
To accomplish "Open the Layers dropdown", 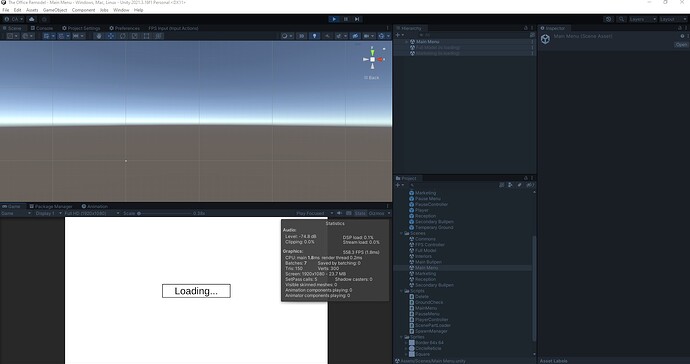I will coord(643,19).
